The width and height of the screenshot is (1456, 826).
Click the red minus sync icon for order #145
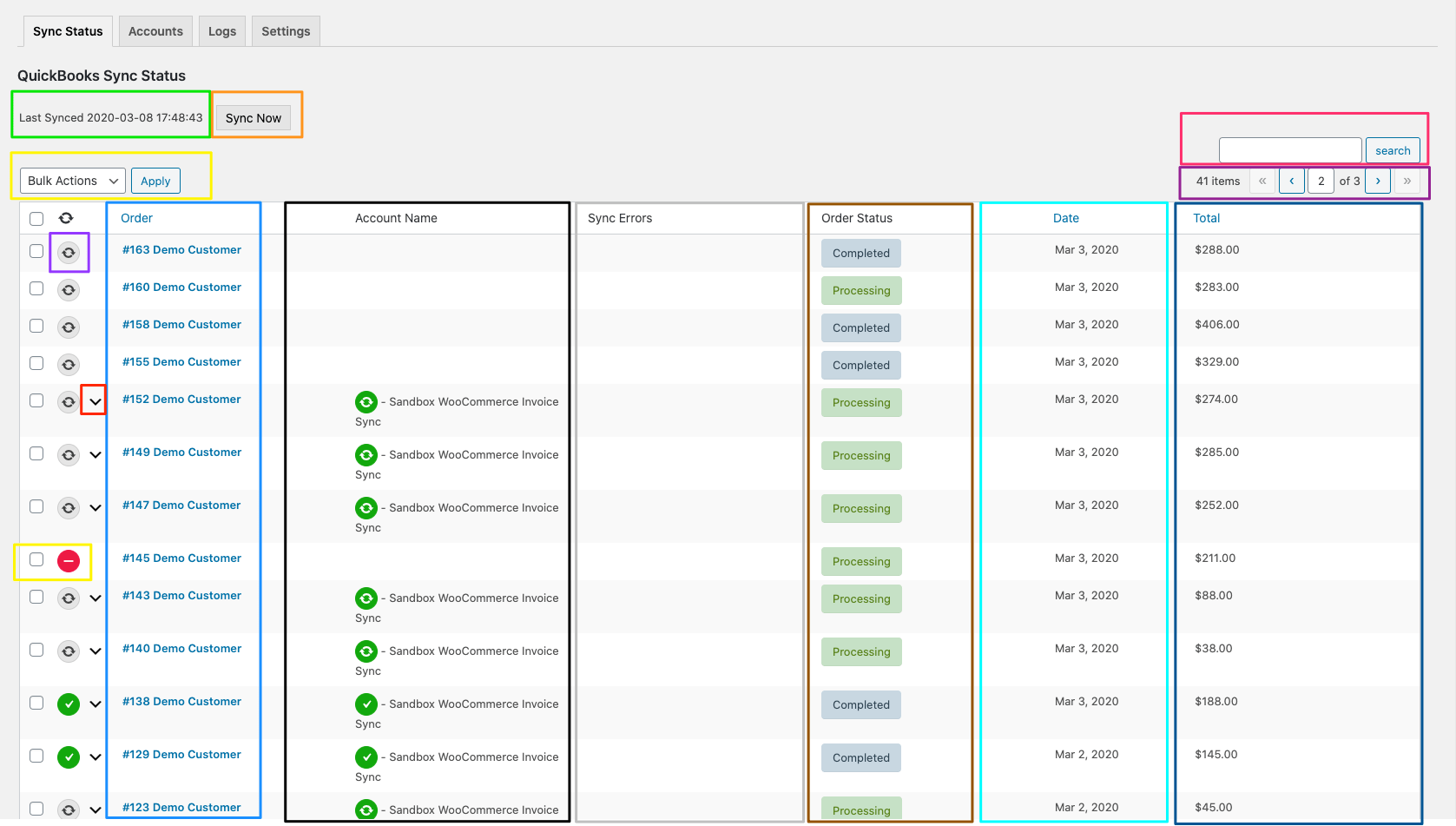pos(69,561)
